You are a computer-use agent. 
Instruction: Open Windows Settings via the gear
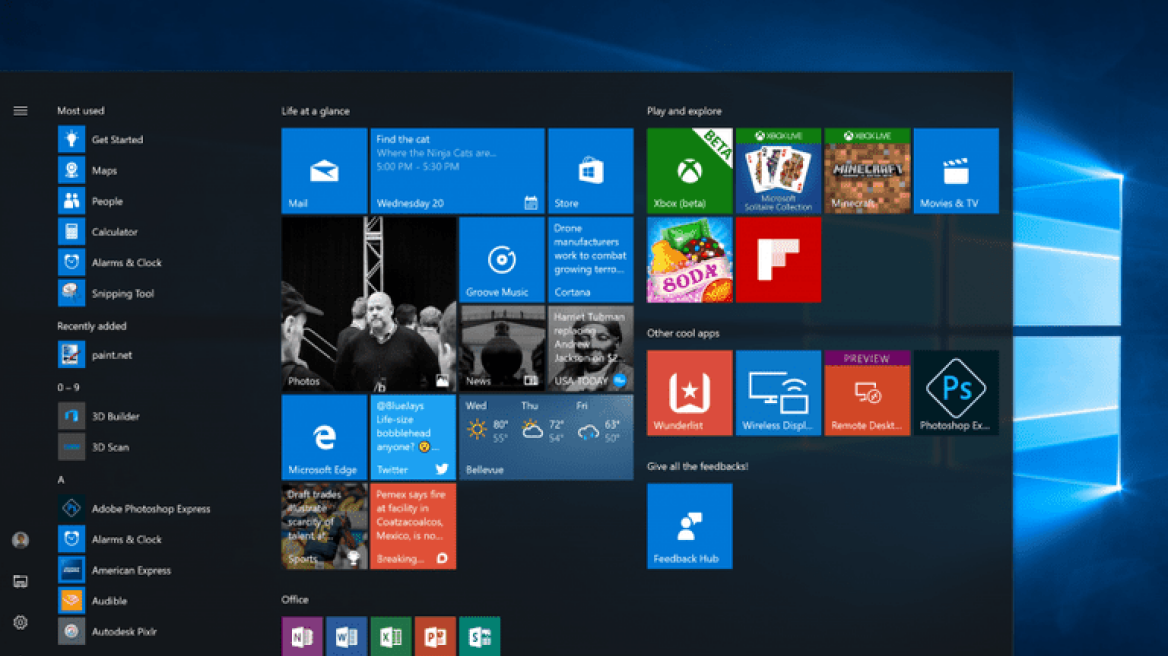pyautogui.click(x=20, y=622)
